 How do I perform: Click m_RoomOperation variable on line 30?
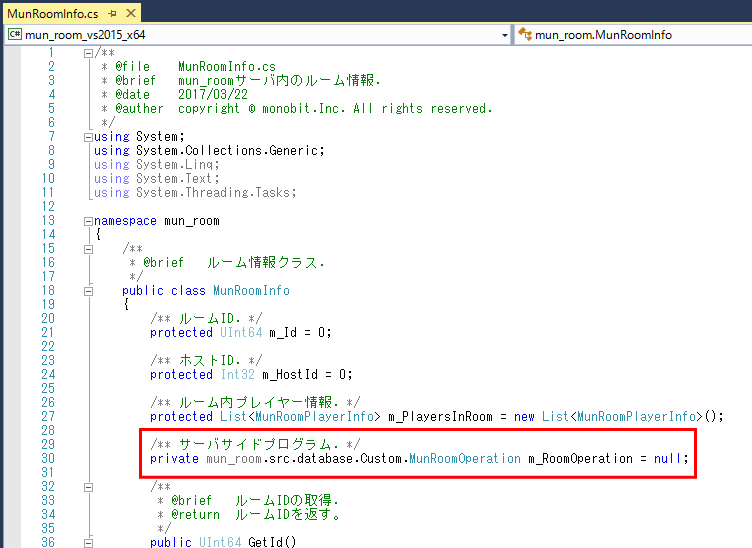(580, 458)
